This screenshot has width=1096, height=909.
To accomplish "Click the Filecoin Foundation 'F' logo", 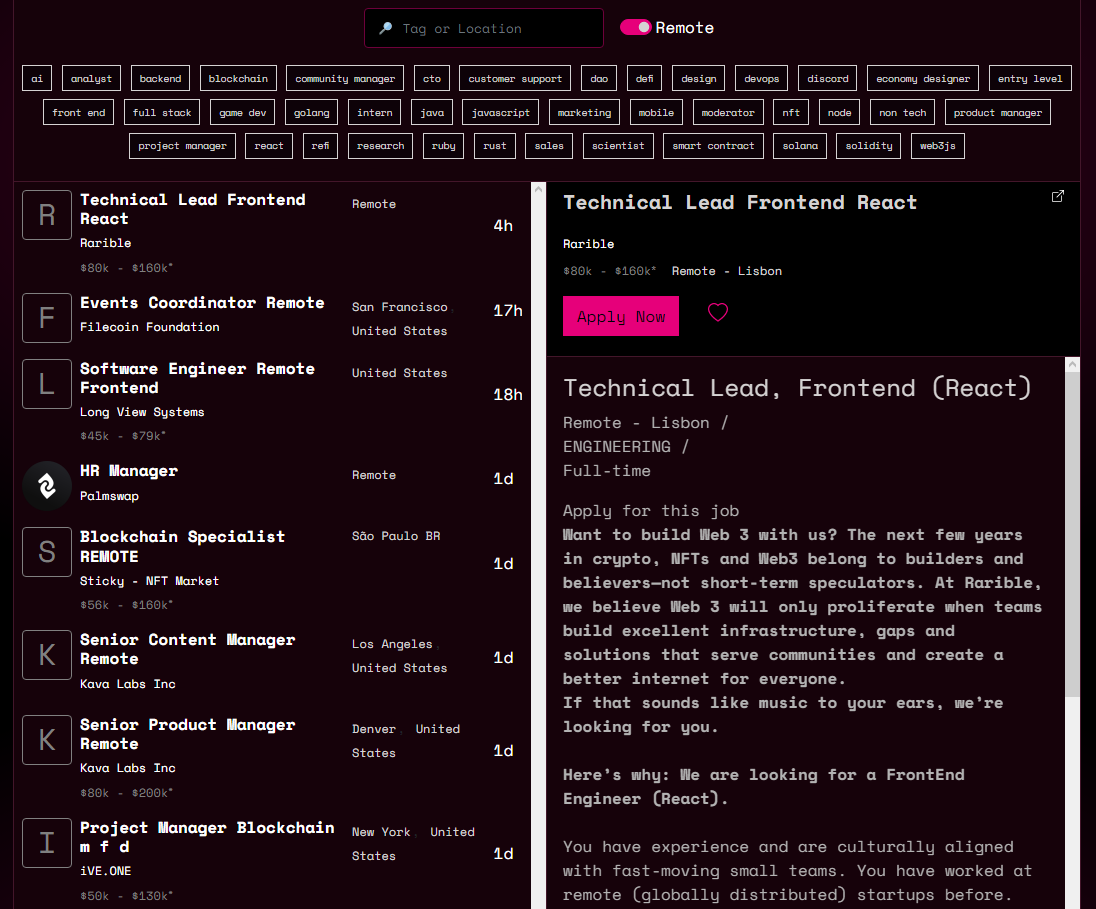I will [47, 317].
